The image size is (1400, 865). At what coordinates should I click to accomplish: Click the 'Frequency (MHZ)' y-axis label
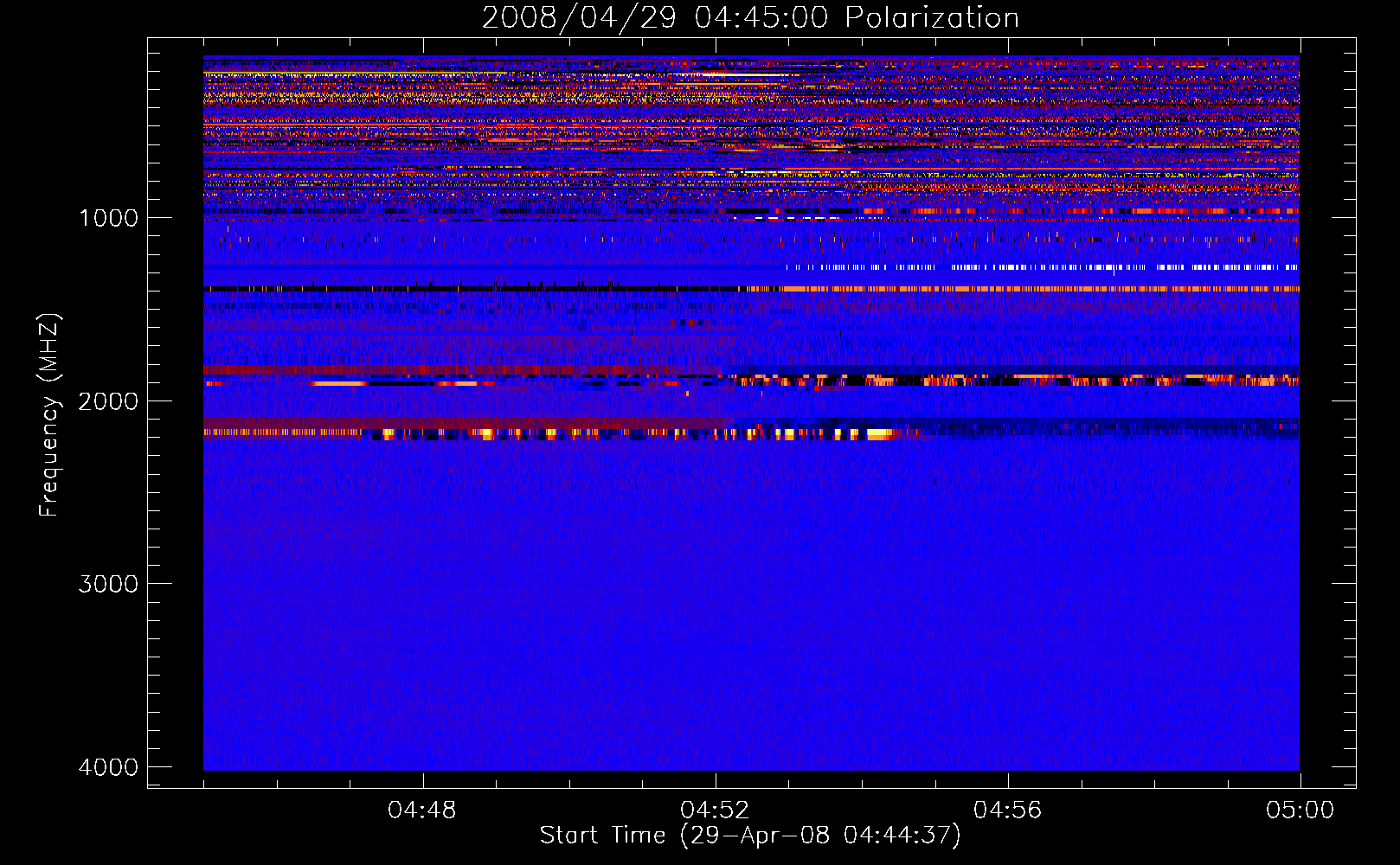point(48,415)
